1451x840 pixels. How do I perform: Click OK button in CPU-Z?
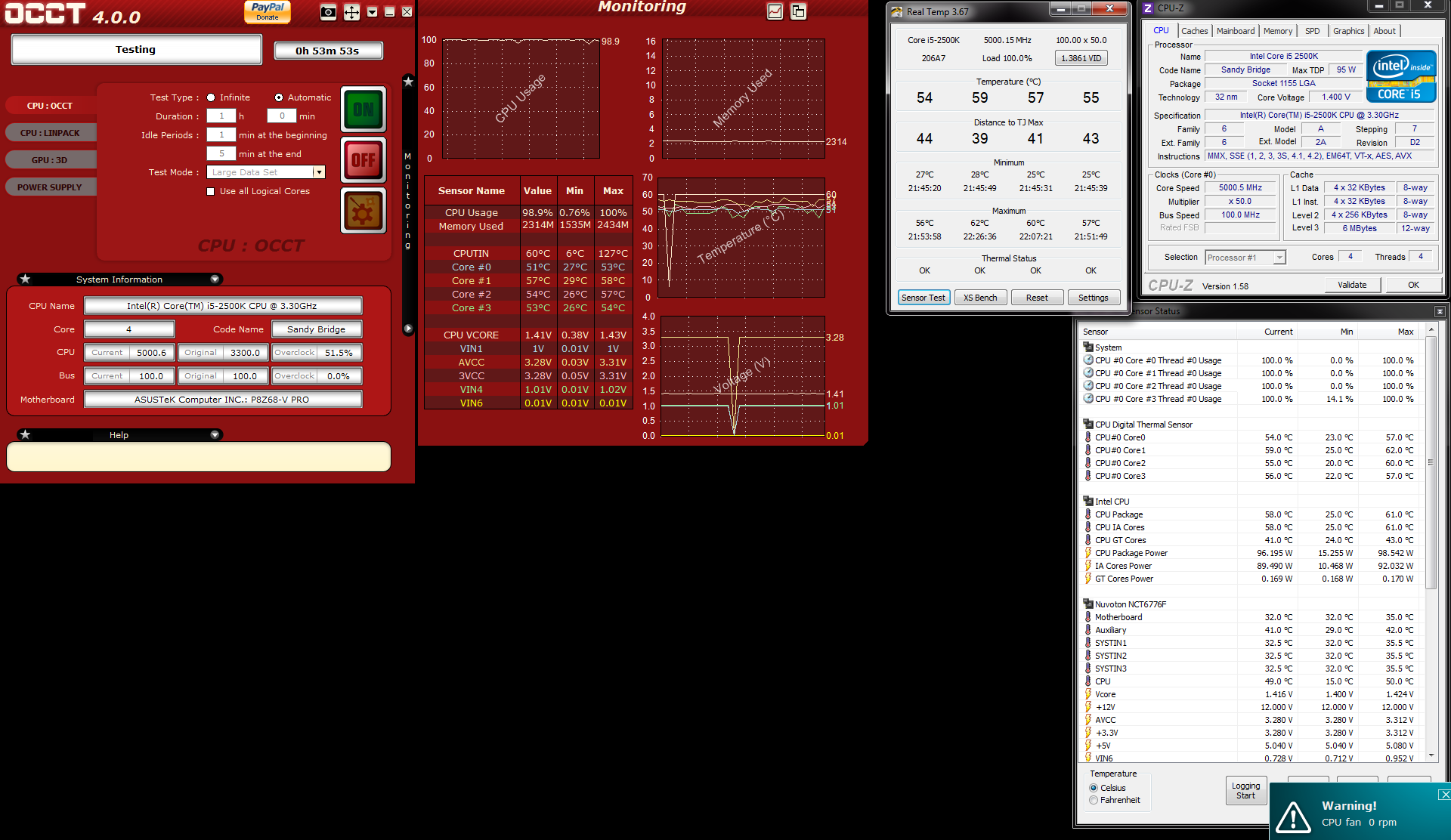1413,285
